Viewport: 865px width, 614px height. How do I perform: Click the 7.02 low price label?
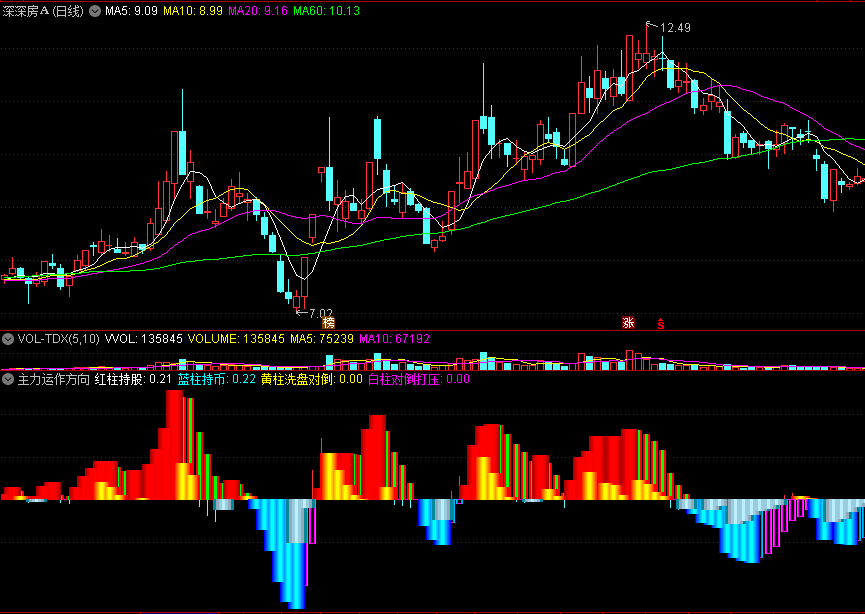click(x=321, y=313)
